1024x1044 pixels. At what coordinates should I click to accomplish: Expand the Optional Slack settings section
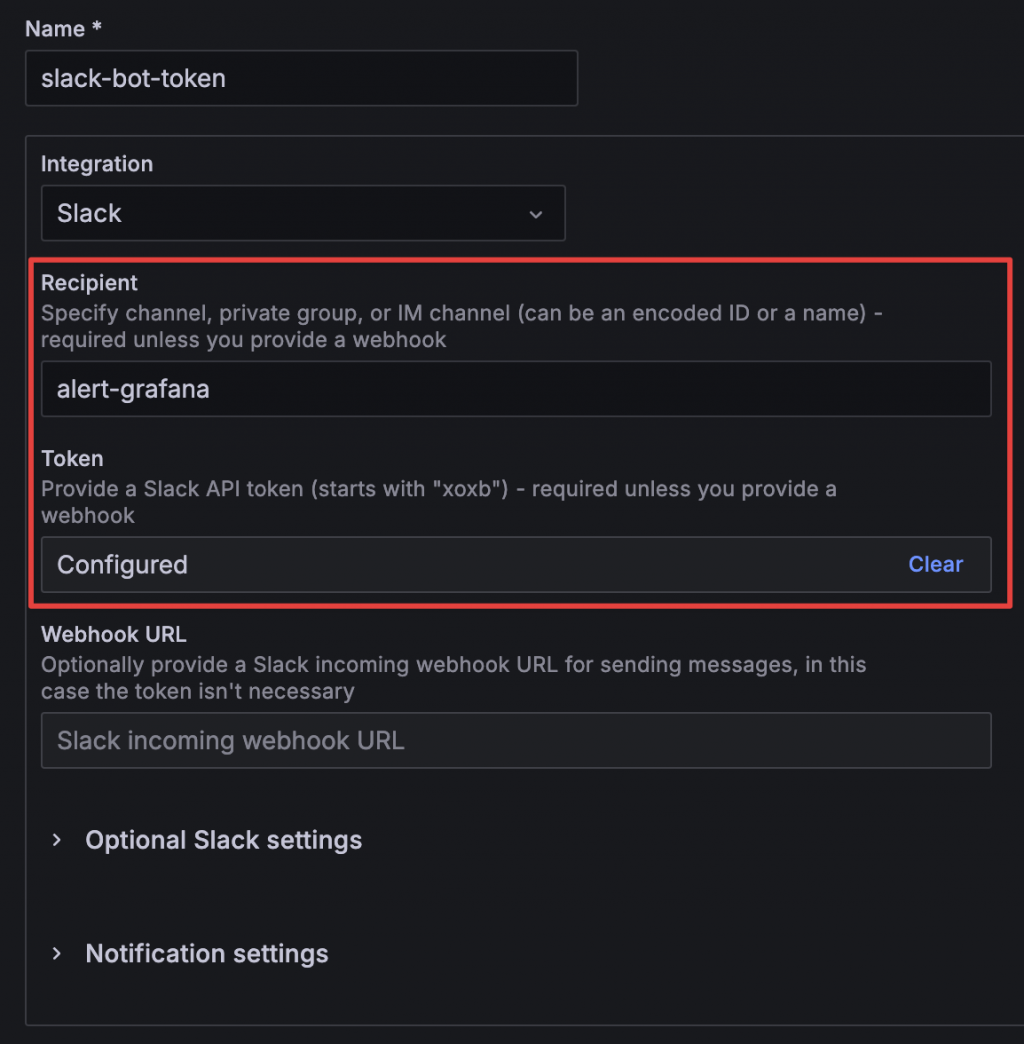tap(223, 840)
